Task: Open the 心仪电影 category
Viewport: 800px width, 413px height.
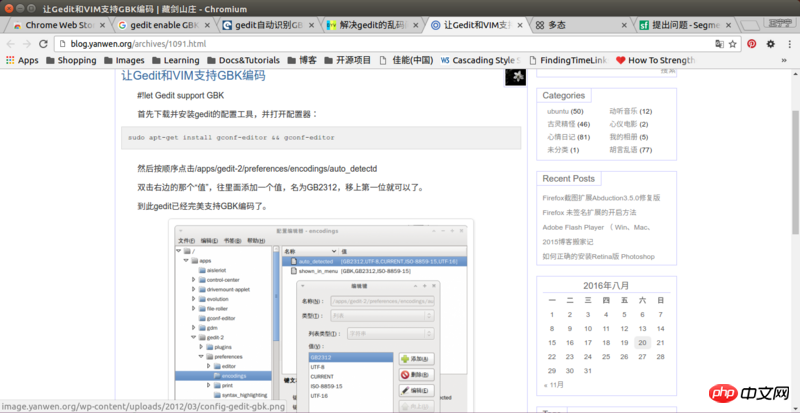Action: [623, 124]
